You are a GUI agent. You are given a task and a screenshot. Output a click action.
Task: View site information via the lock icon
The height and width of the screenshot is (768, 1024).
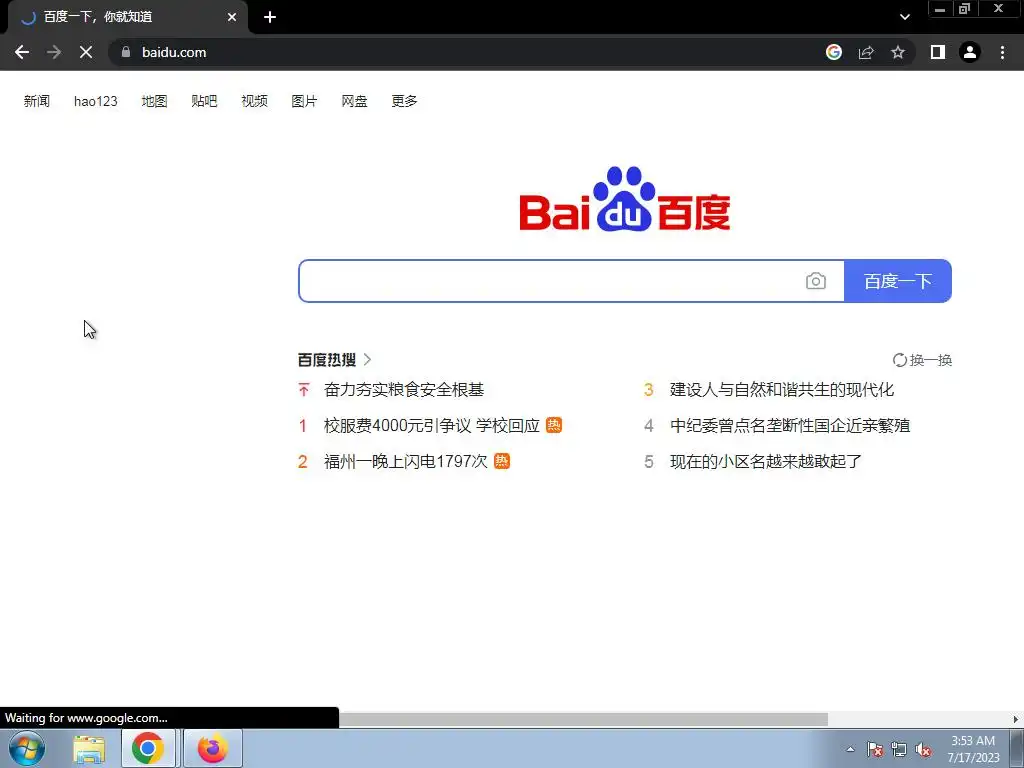point(126,52)
